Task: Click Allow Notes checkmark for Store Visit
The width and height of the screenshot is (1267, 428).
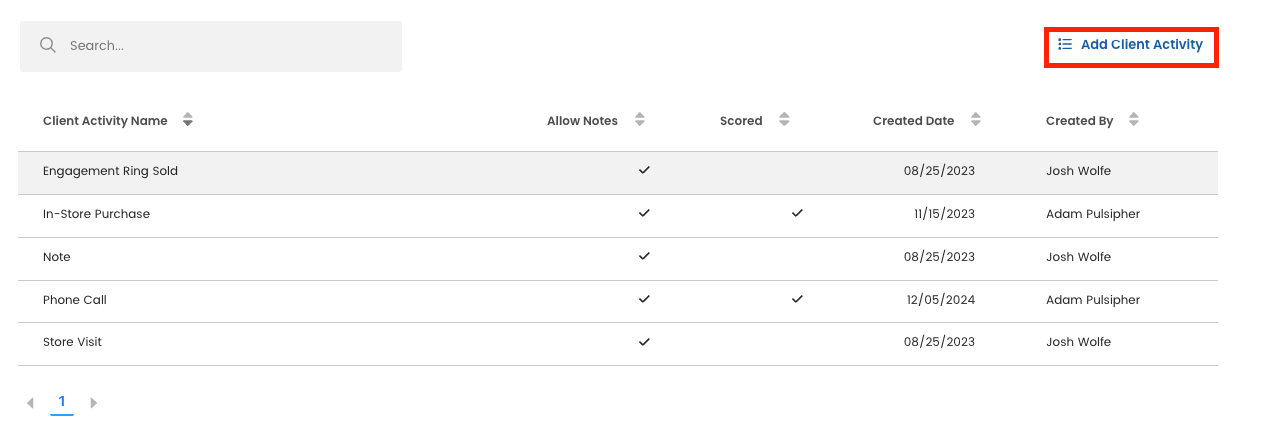Action: 644,342
